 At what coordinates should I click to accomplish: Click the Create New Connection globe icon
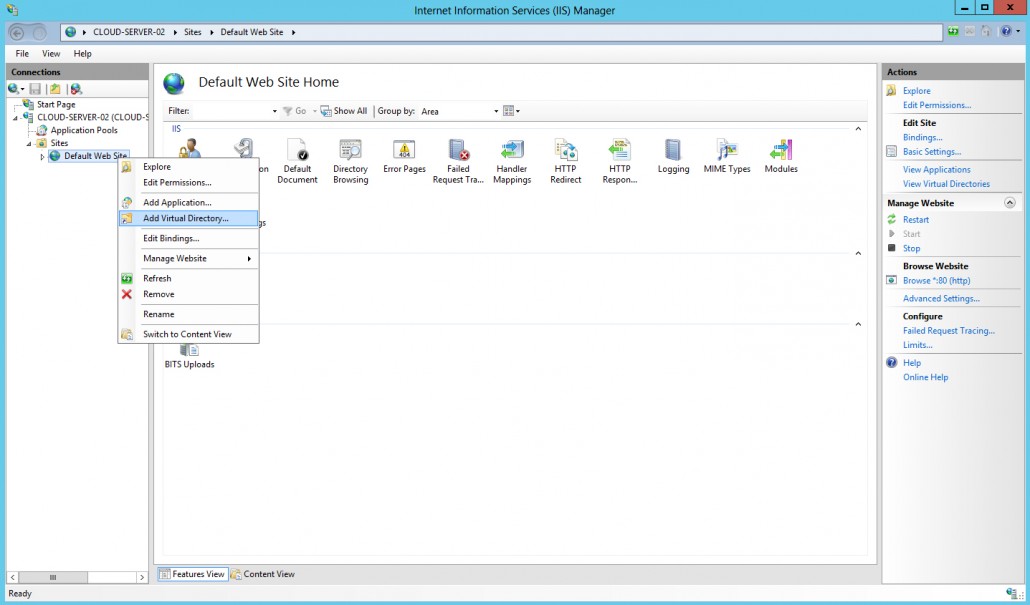[x=14, y=89]
